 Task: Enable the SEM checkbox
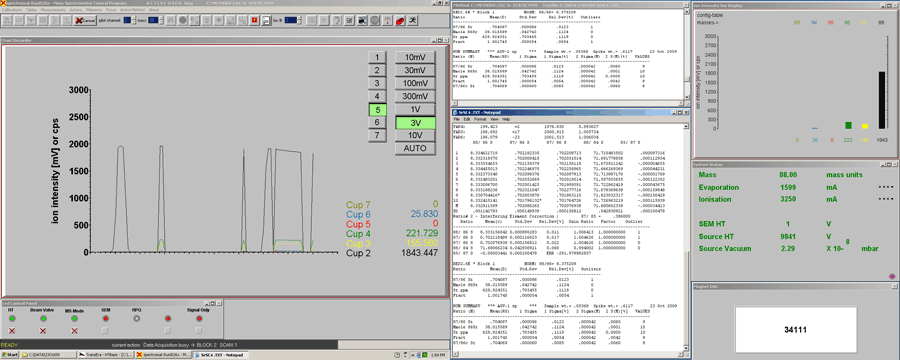pyautogui.click(x=105, y=331)
